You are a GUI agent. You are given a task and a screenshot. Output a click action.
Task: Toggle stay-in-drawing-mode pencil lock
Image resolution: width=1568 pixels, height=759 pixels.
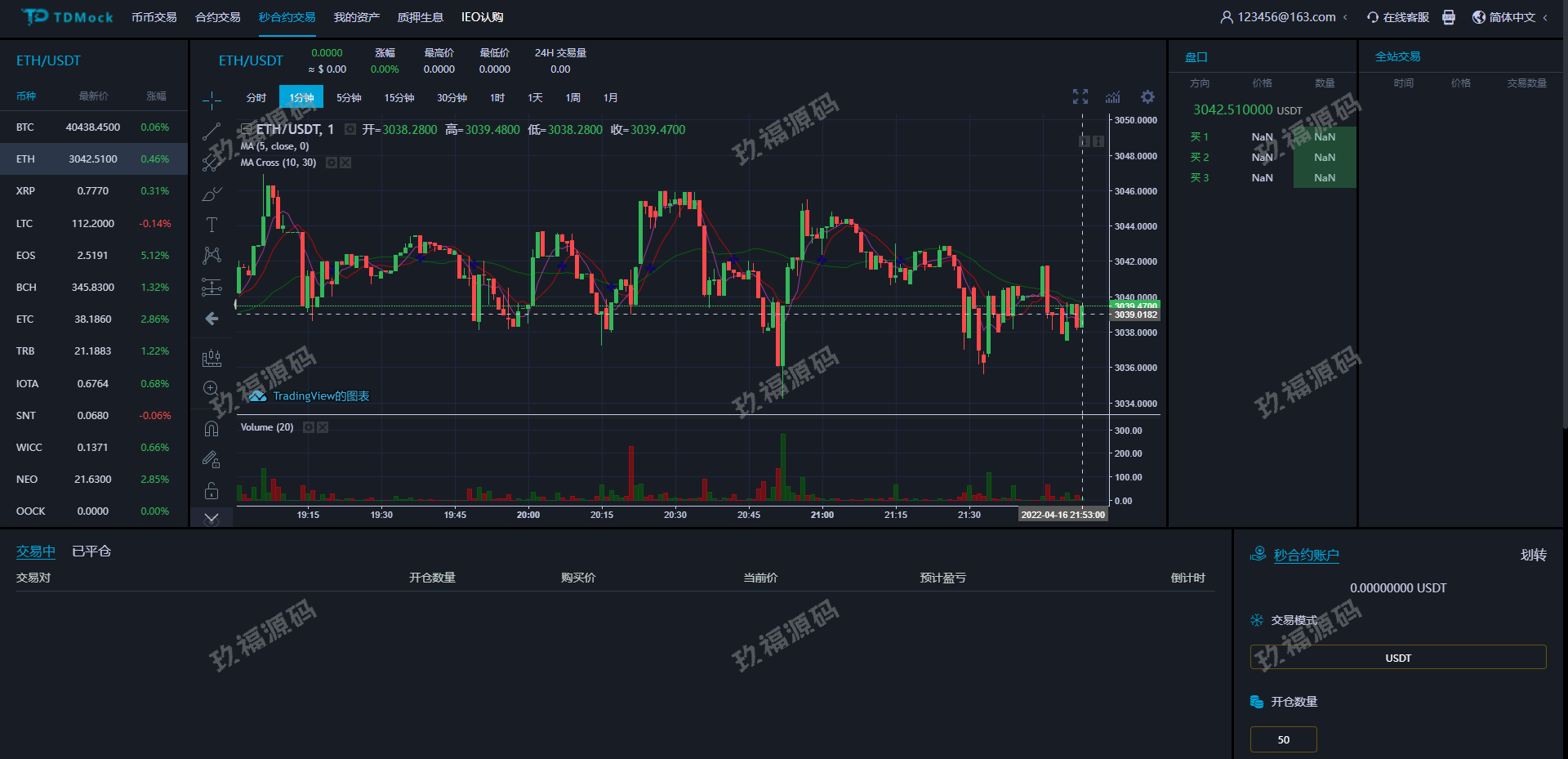coord(212,460)
